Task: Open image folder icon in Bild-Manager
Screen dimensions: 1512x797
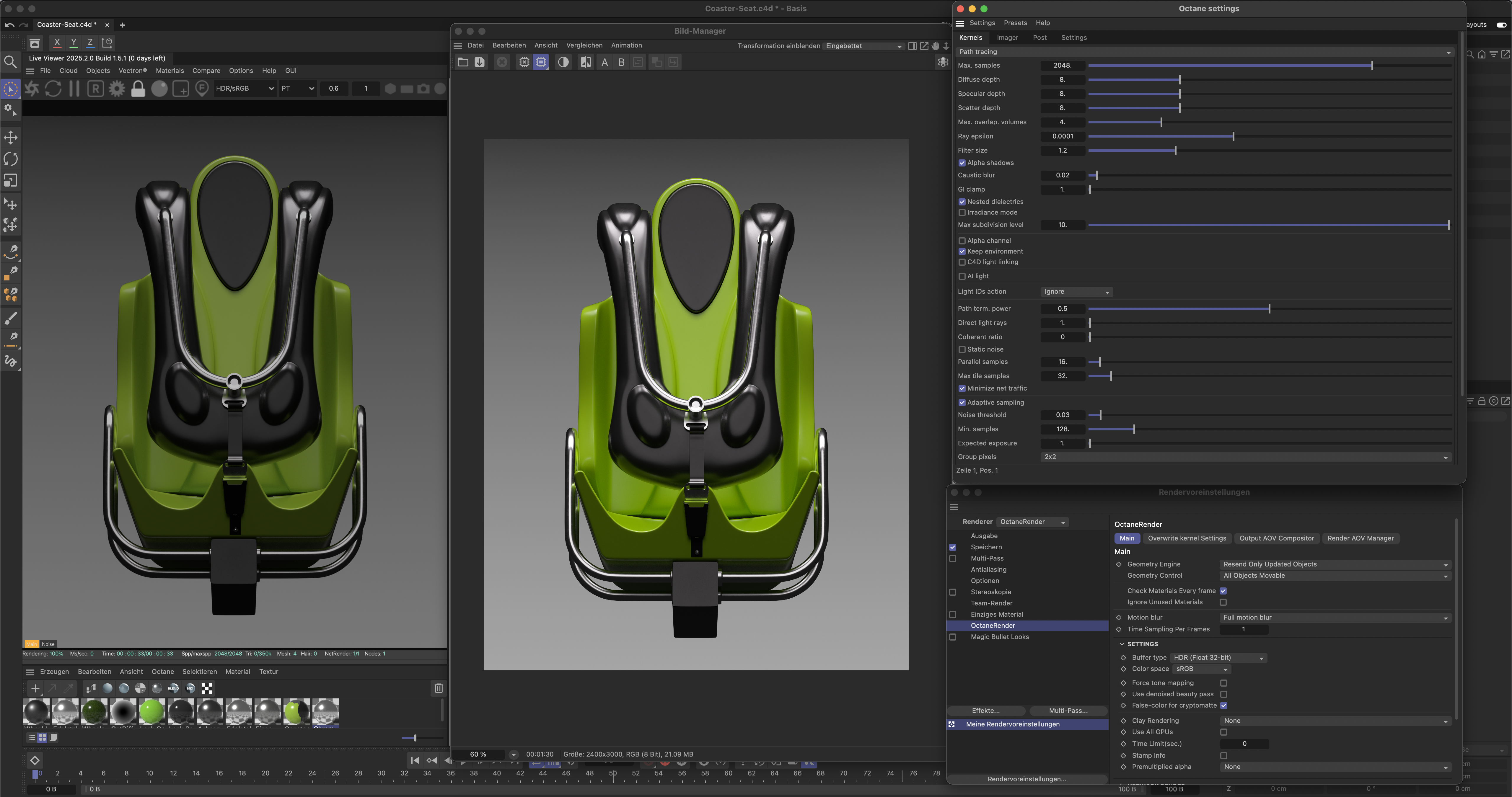Action: pyautogui.click(x=462, y=62)
